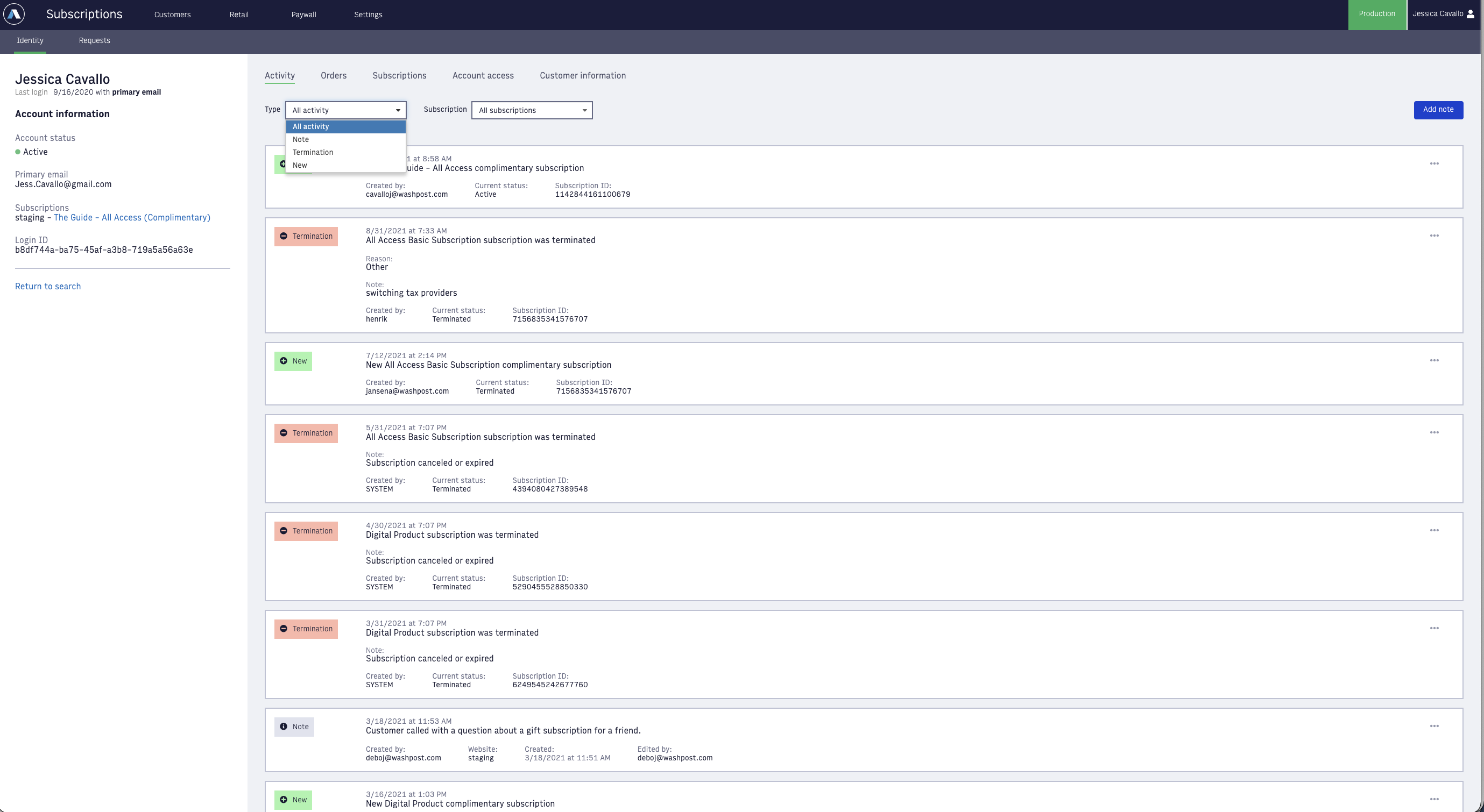Image resolution: width=1484 pixels, height=812 pixels.
Task: Open more options for 7/12/2021 New entry
Action: [x=1434, y=360]
